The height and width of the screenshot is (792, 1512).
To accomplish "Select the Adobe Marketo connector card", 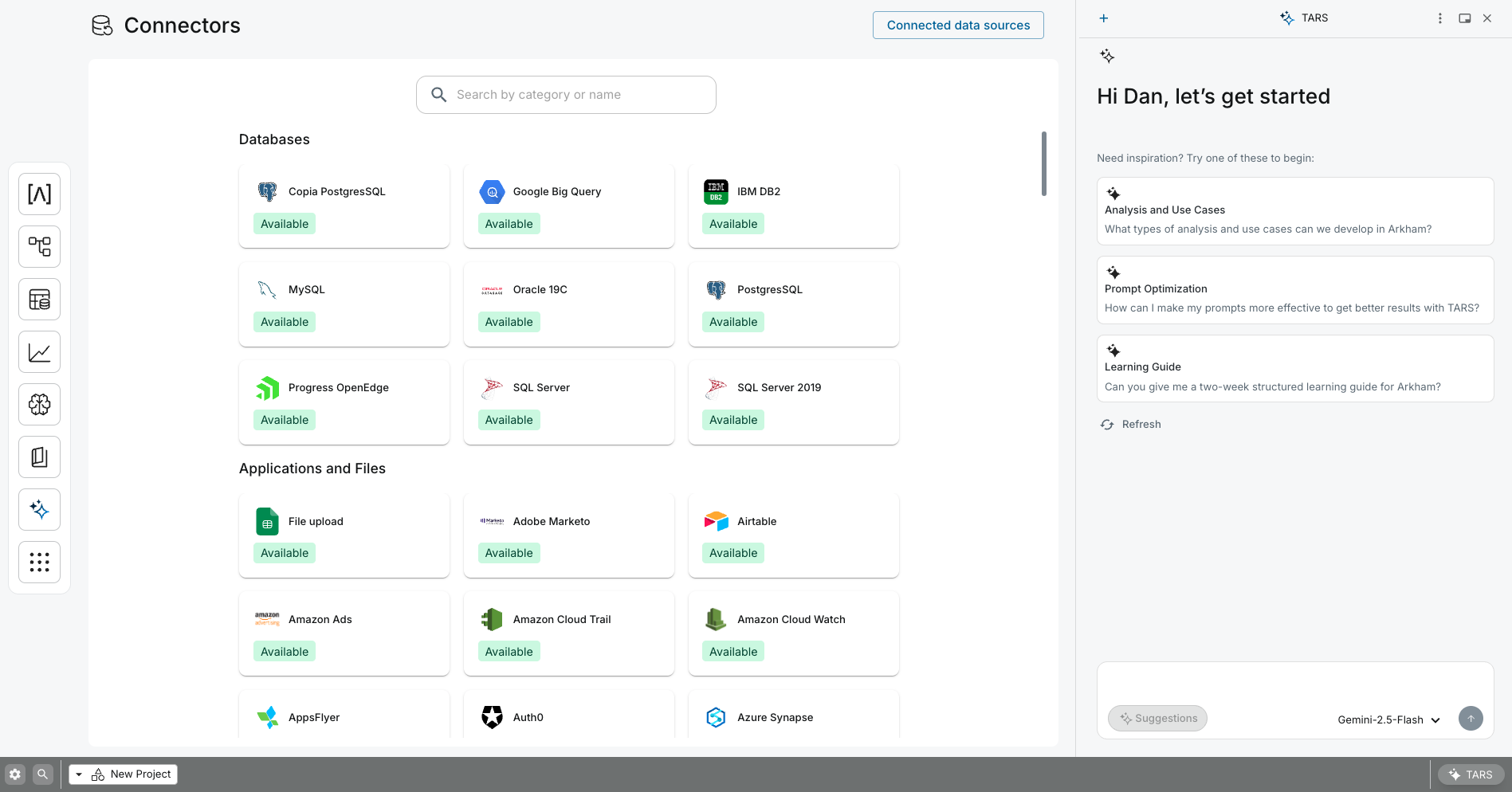I will [x=569, y=535].
